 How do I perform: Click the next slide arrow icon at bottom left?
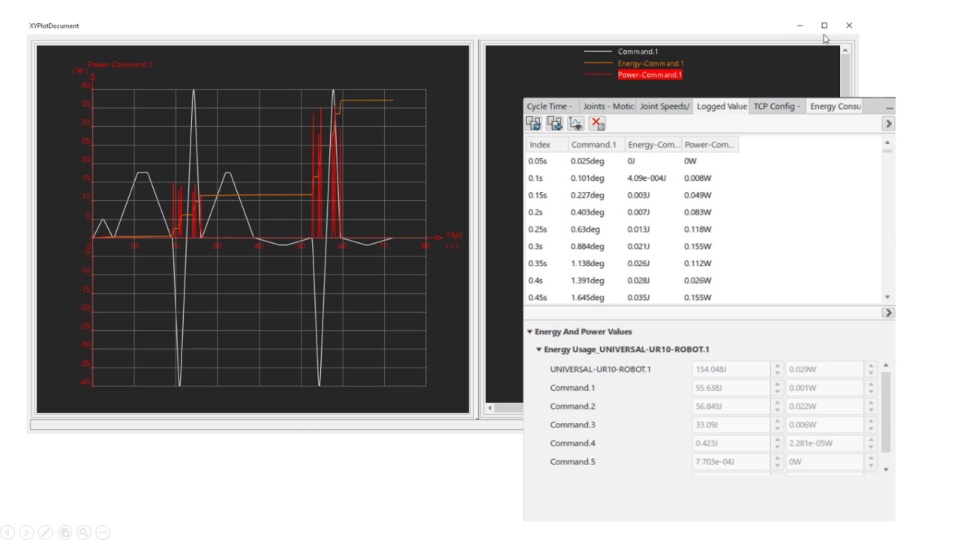point(26,533)
